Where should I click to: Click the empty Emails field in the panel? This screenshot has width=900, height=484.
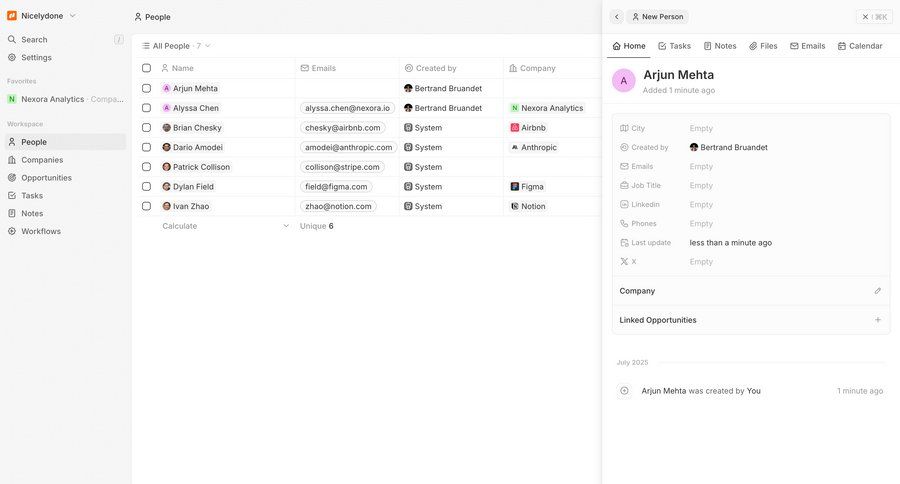(x=701, y=167)
